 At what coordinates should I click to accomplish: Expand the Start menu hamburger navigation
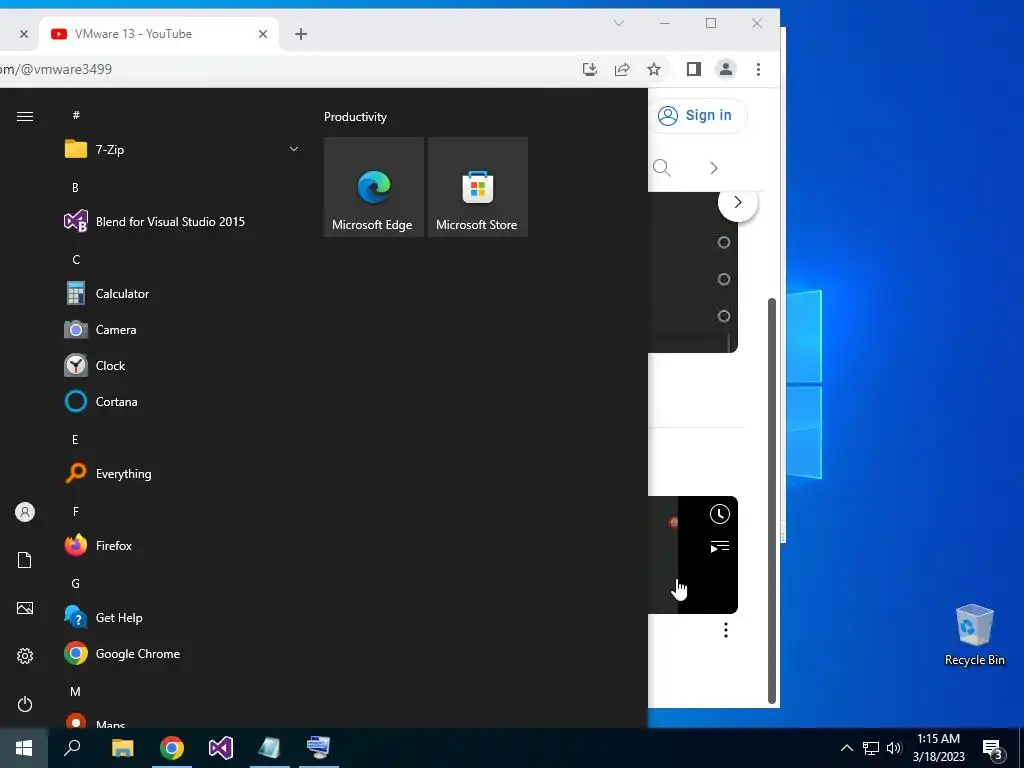point(25,116)
